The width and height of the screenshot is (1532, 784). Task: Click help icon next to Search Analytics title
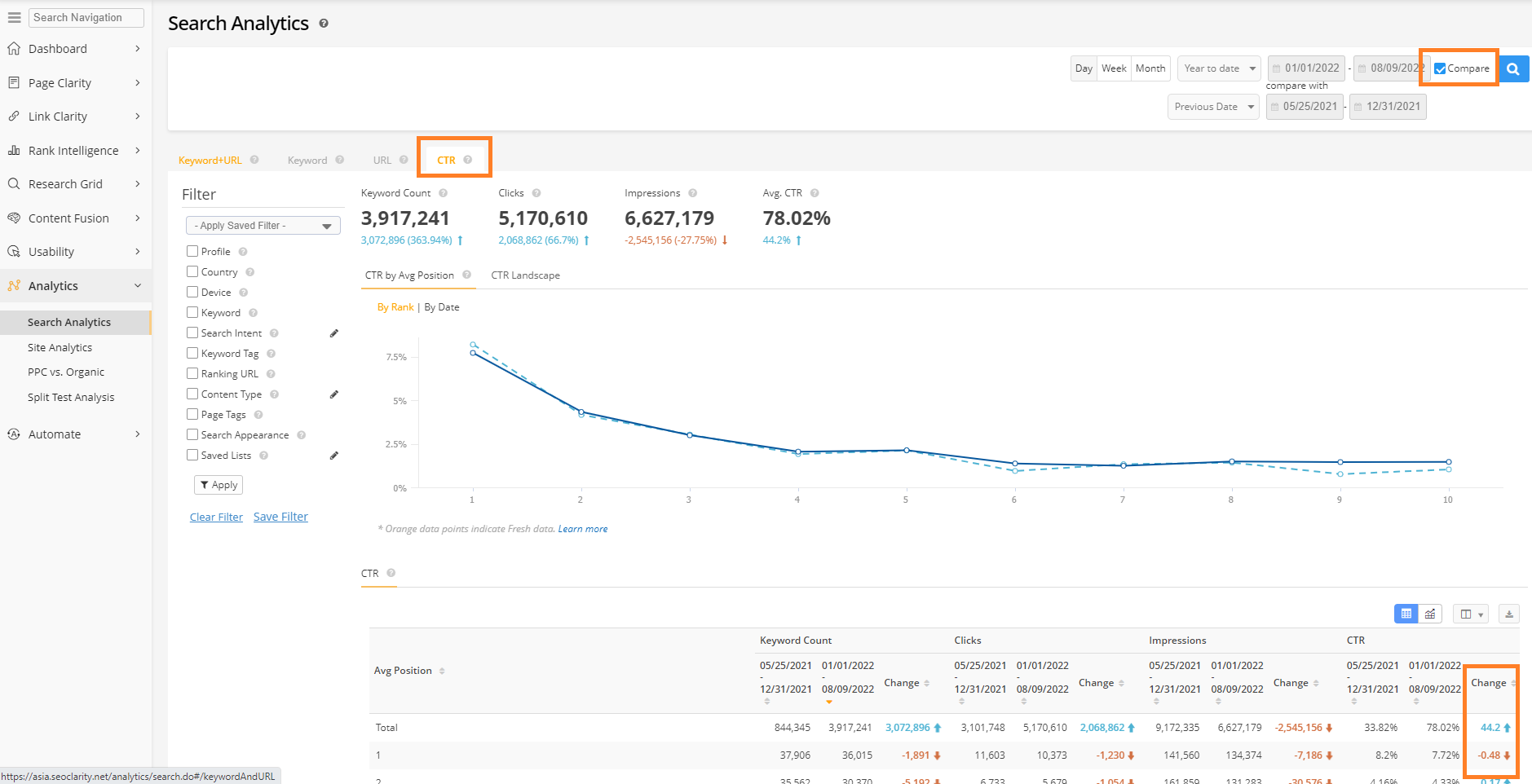pyautogui.click(x=324, y=24)
